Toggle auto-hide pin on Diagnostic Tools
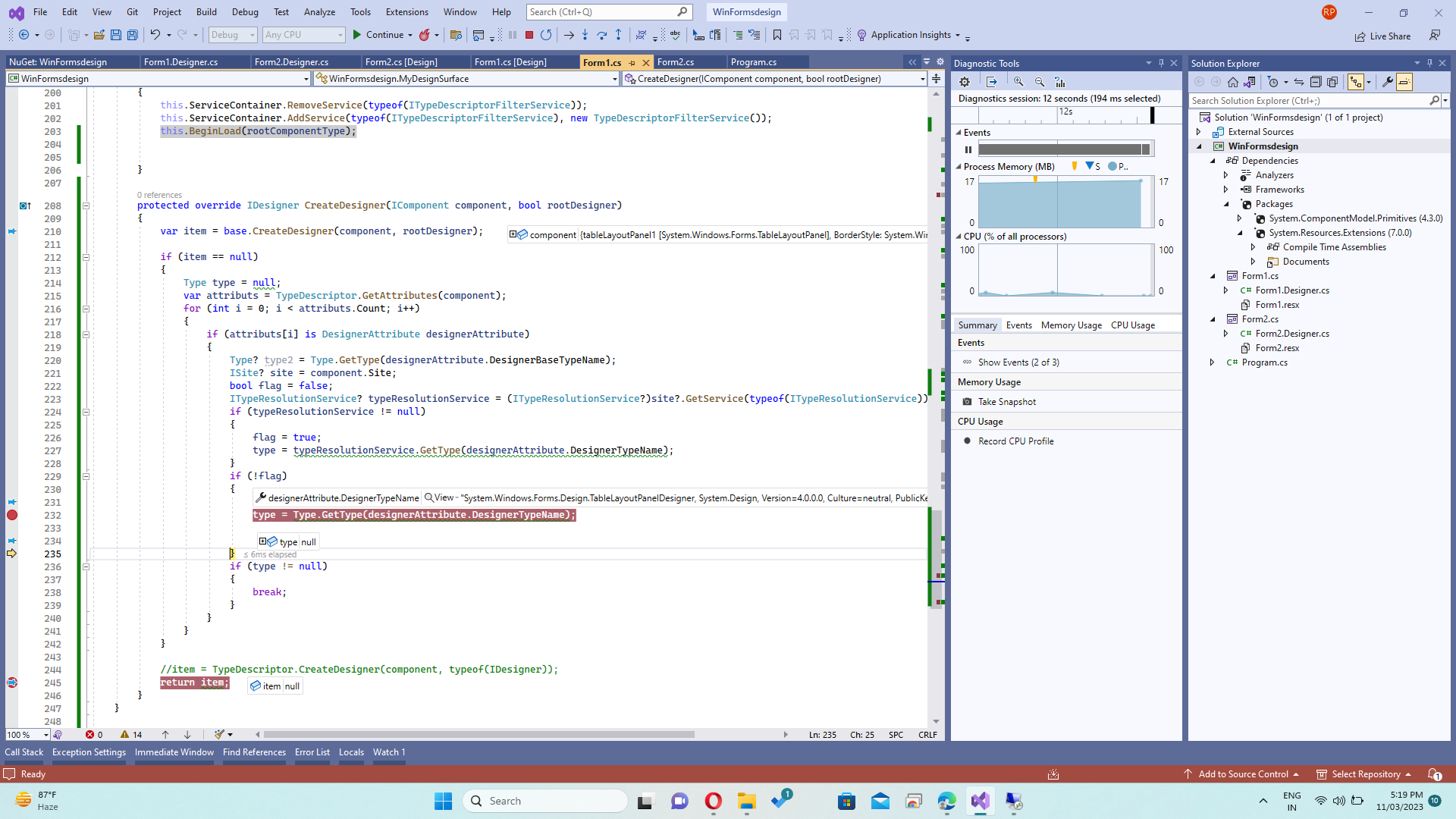1456x819 pixels. click(1161, 63)
